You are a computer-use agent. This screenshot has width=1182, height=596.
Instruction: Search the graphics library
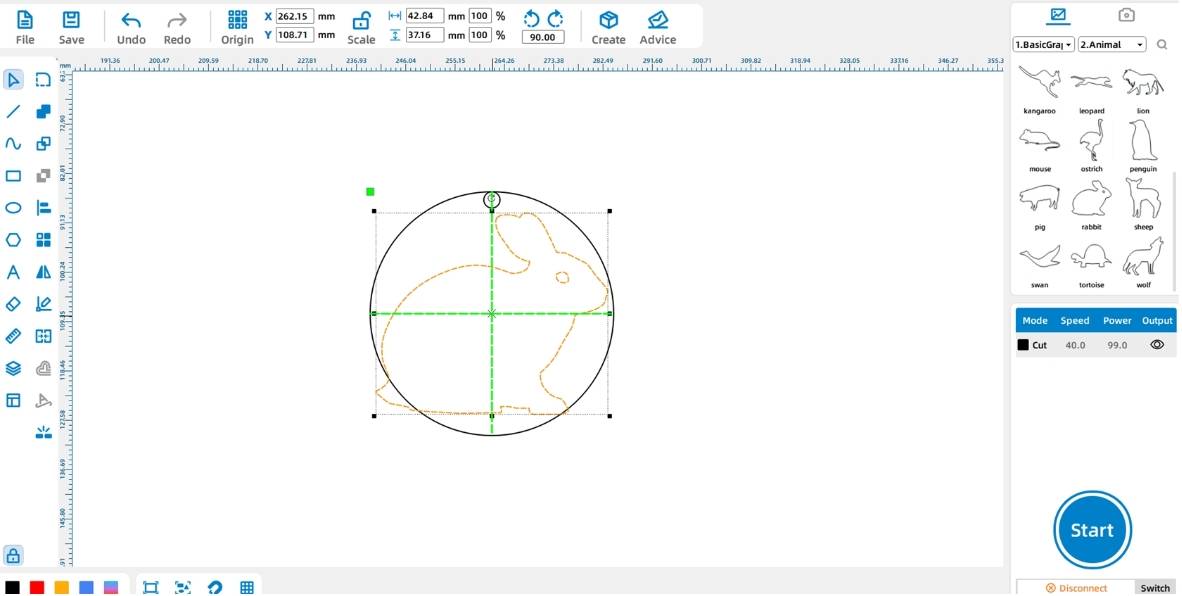(x=1162, y=45)
